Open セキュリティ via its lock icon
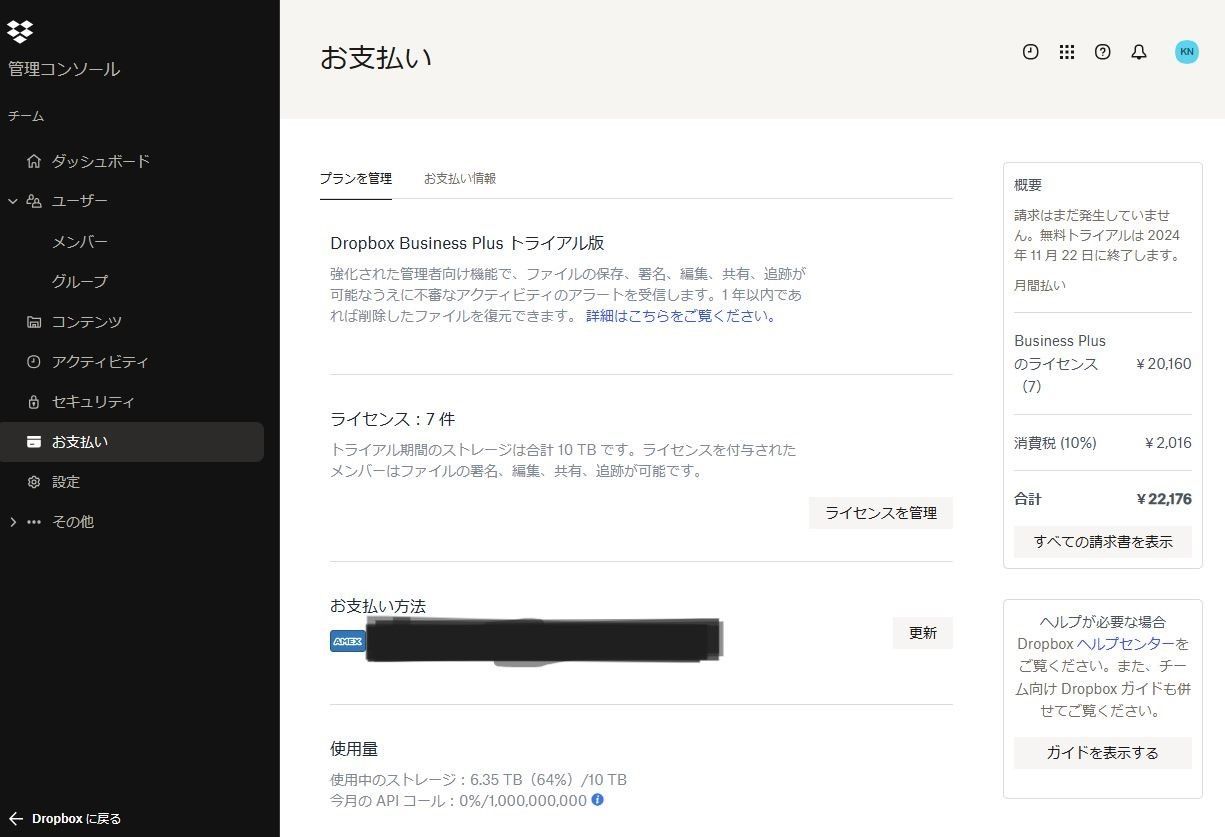This screenshot has width=1225, height=837. [x=34, y=401]
